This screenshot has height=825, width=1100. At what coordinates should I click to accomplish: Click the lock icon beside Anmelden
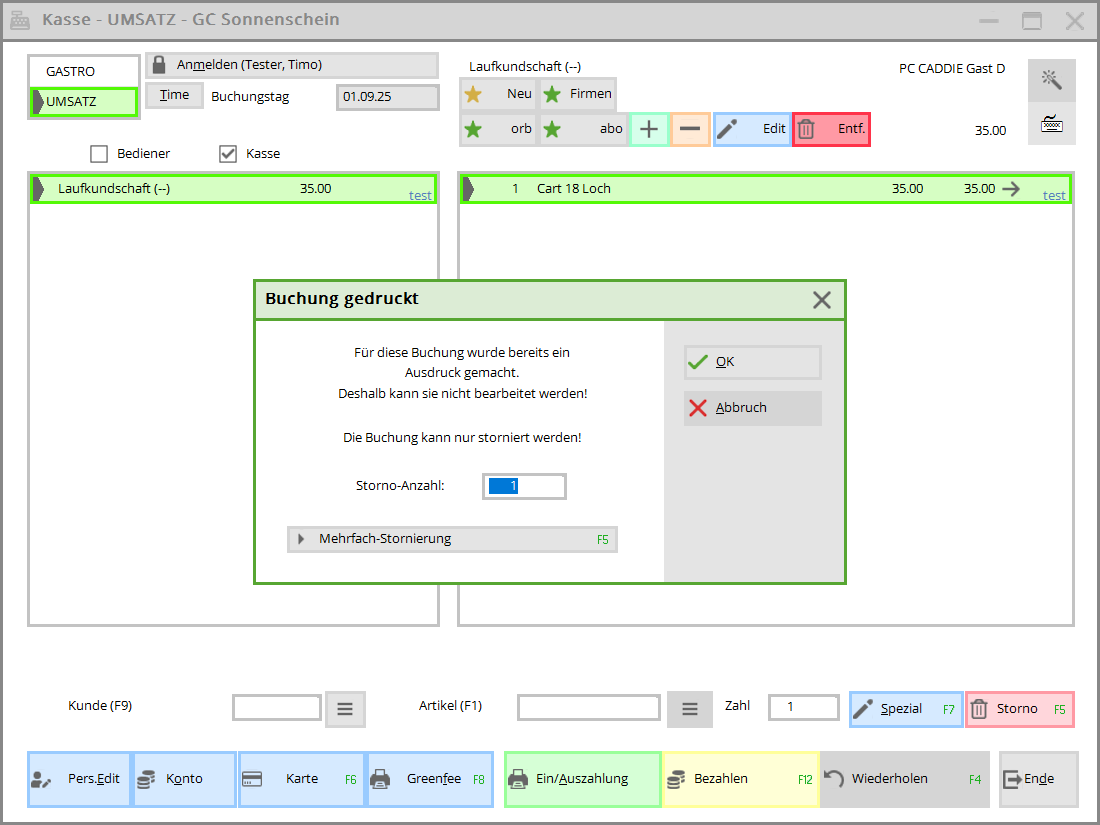click(x=159, y=65)
